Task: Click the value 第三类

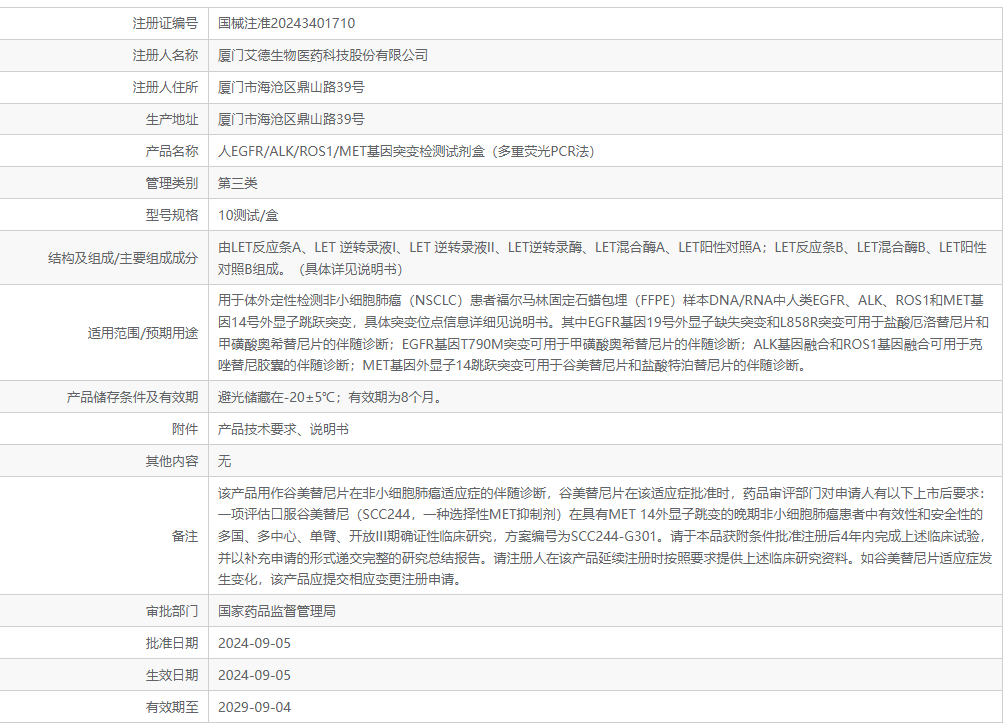Action: coord(237,183)
